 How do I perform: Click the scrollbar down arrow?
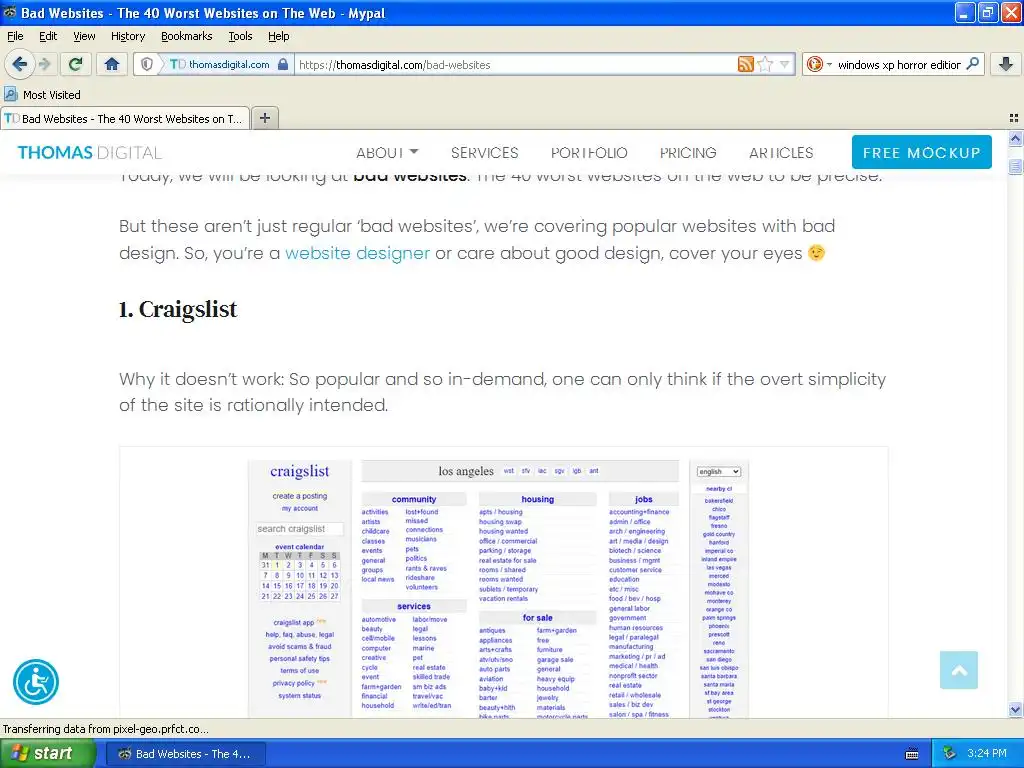tap(1015, 709)
